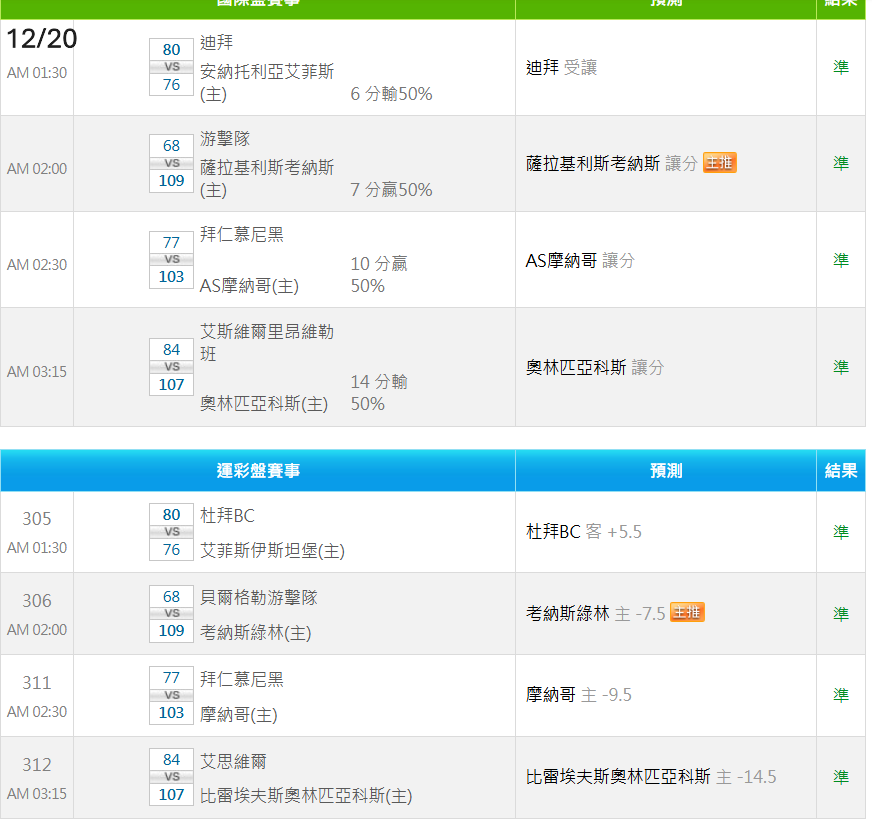Viewport: 872px width, 819px height.
Task: Click the 主推 badge next to 考納斯綠林 主 -7.5
Action: point(687,613)
